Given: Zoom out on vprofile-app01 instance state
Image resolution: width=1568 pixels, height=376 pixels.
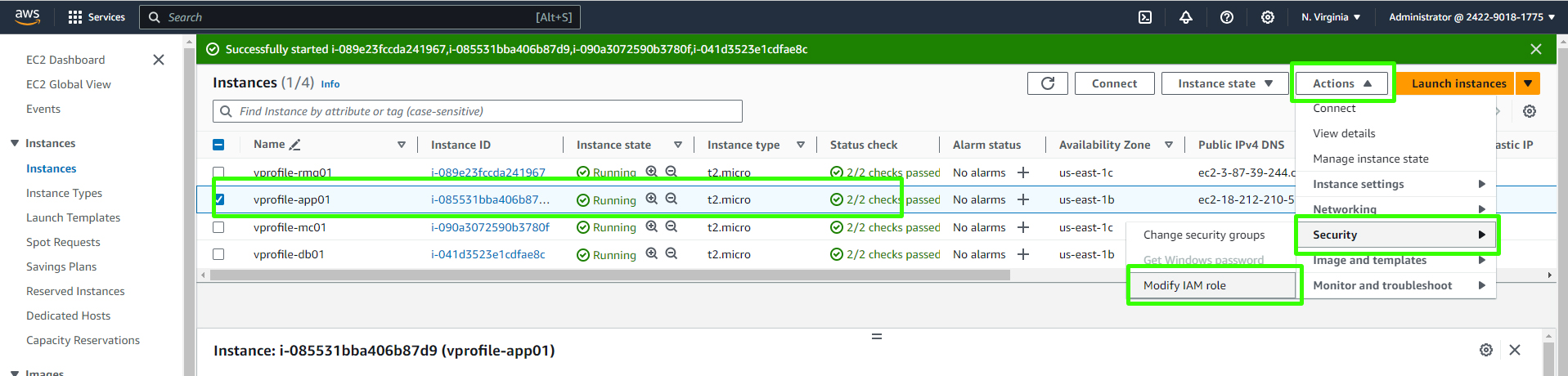Looking at the screenshot, I should pos(672,199).
